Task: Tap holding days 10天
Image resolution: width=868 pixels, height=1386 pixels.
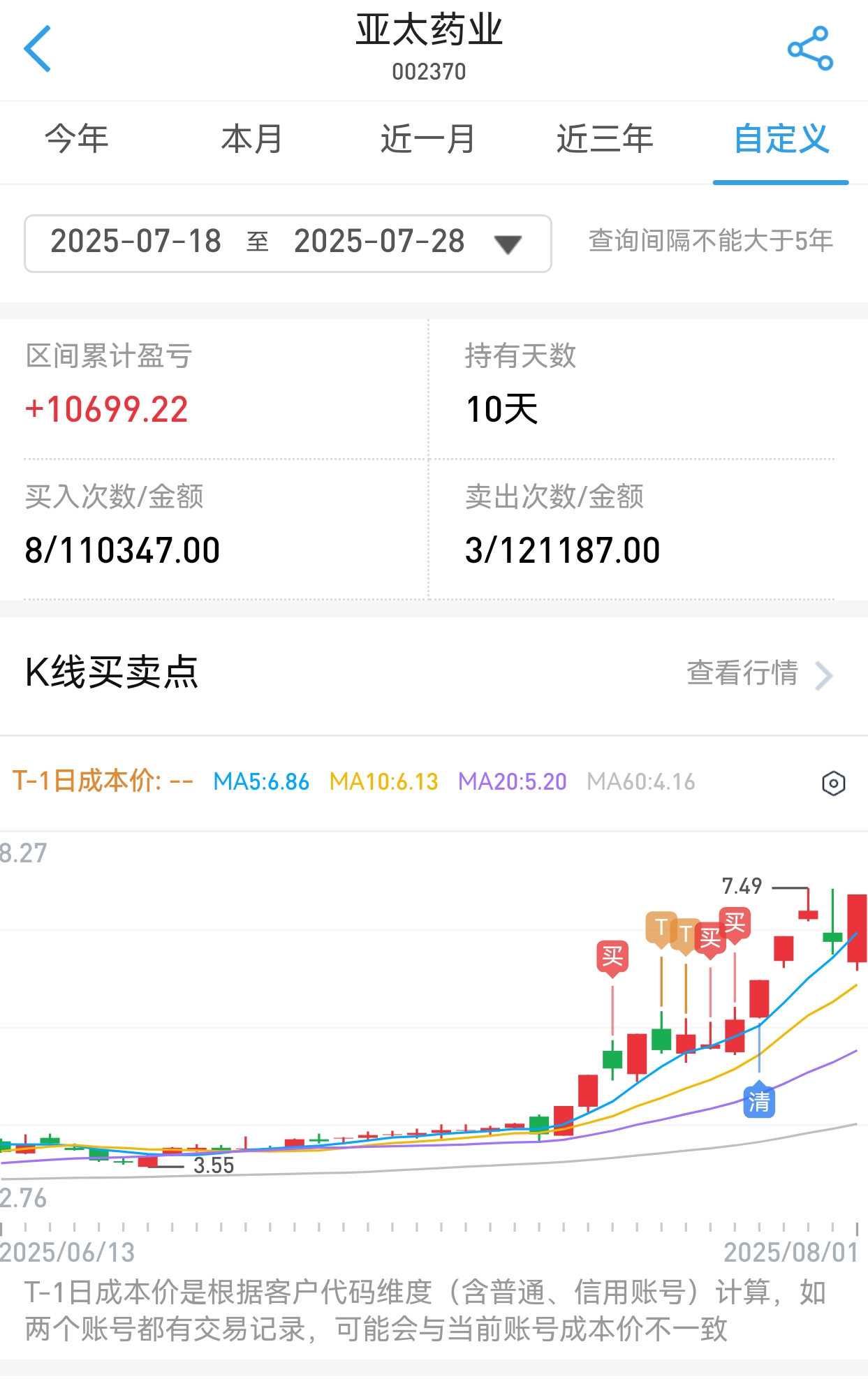Action: coord(501,409)
